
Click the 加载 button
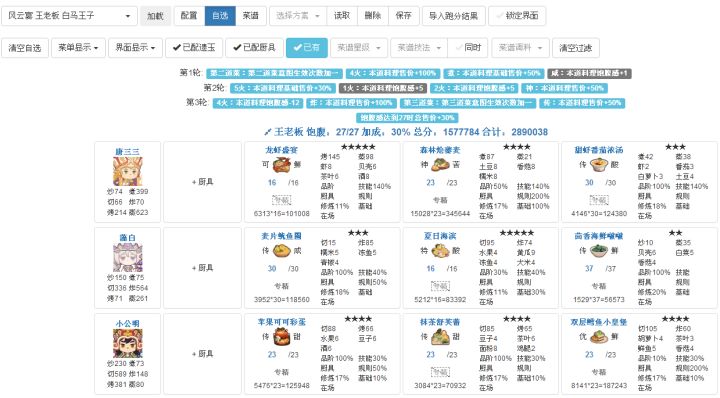pos(155,16)
